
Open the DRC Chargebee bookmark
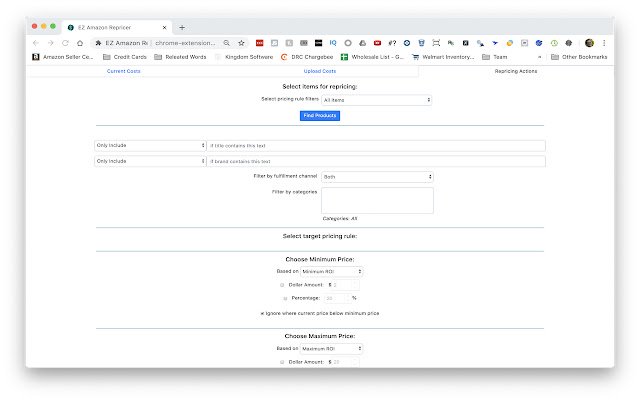tap(307, 57)
